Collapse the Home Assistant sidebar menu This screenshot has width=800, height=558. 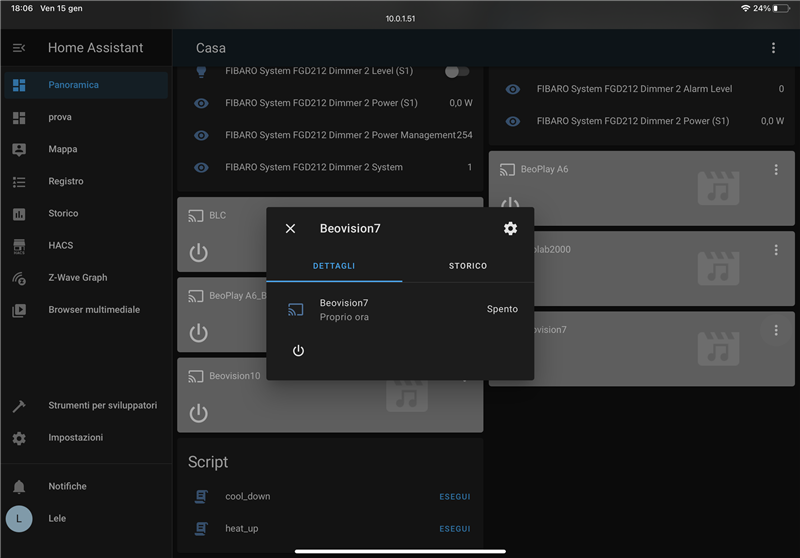click(x=19, y=48)
